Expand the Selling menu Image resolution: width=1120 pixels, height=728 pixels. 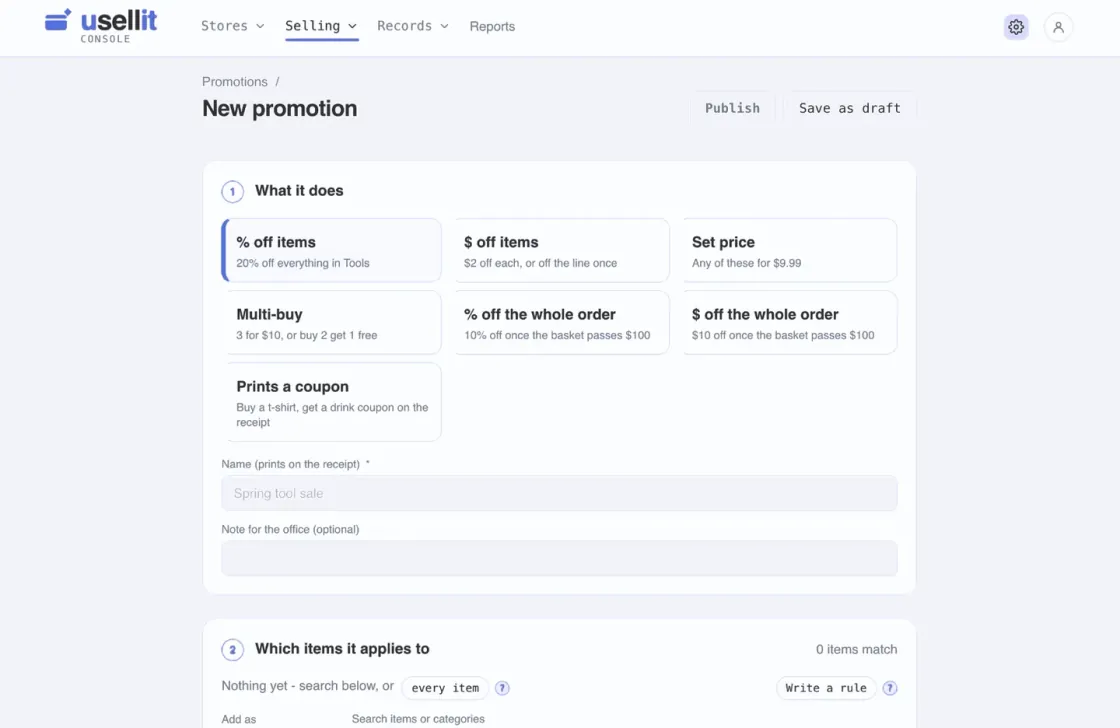click(x=321, y=26)
